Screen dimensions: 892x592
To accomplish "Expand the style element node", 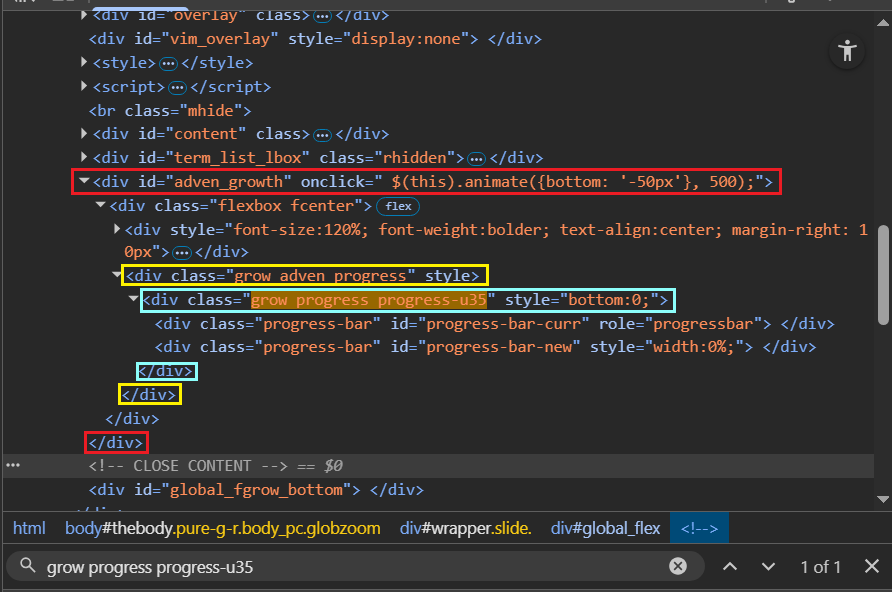I will (x=84, y=63).
